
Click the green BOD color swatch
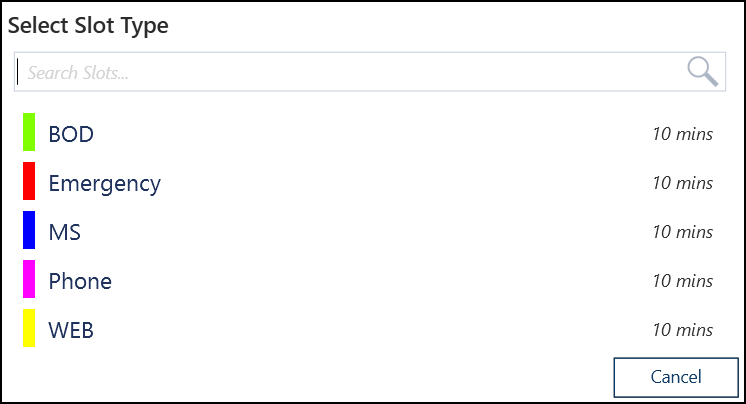(x=29, y=133)
